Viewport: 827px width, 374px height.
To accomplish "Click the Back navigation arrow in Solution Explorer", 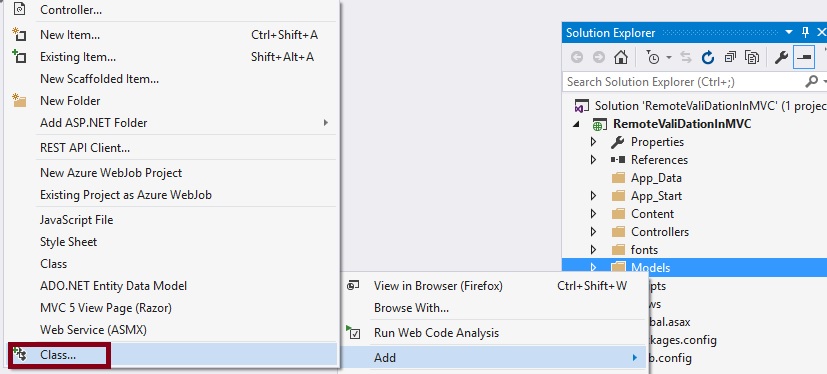I will click(577, 57).
